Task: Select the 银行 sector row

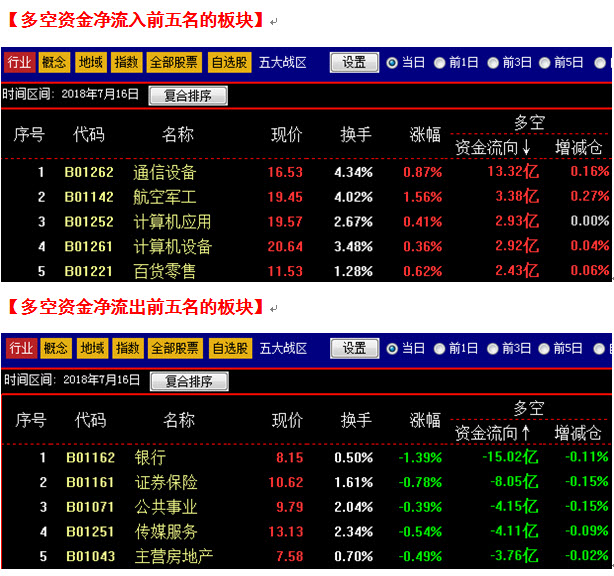Action: [x=151, y=458]
